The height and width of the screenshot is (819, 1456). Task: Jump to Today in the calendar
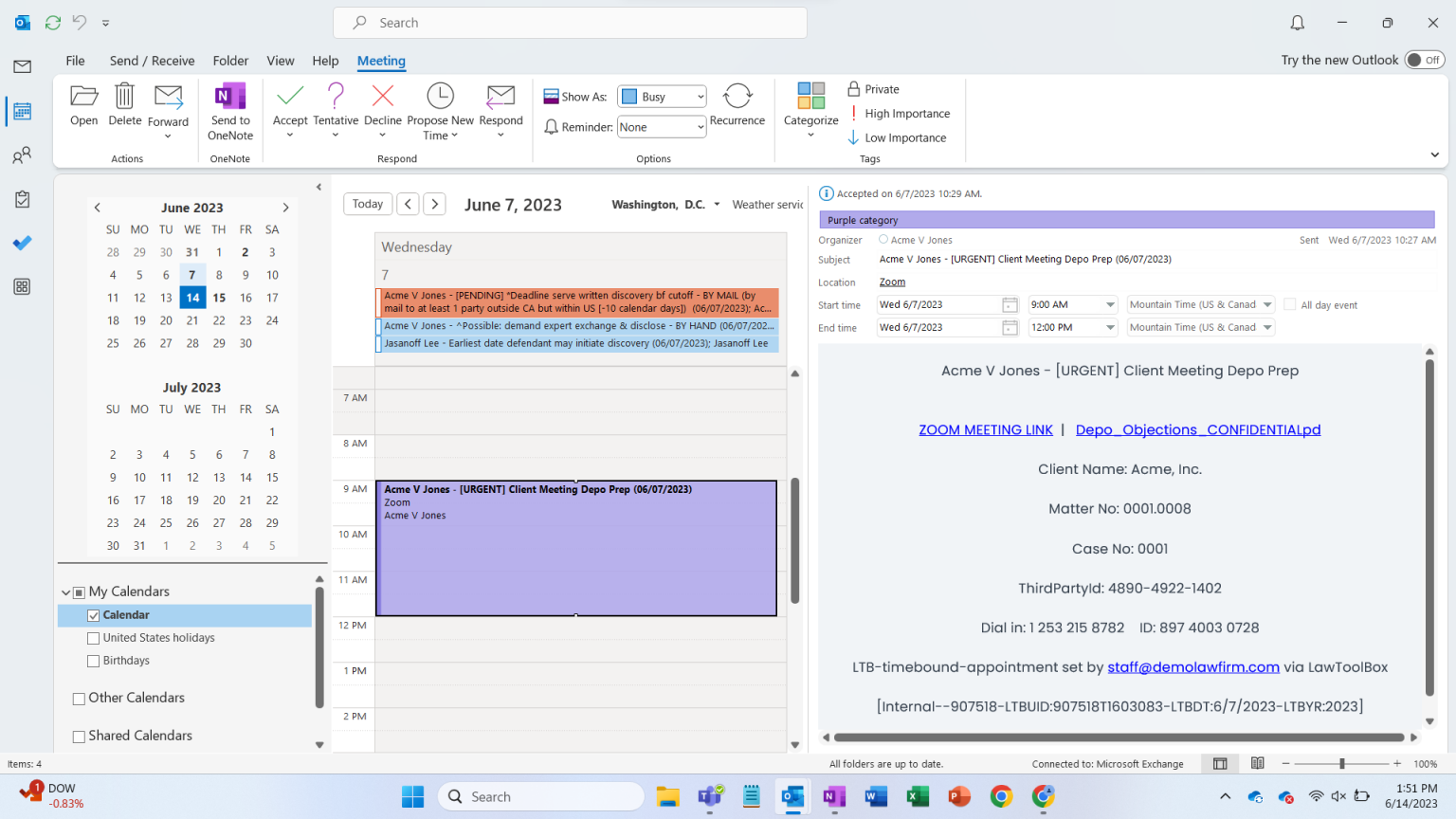(368, 203)
